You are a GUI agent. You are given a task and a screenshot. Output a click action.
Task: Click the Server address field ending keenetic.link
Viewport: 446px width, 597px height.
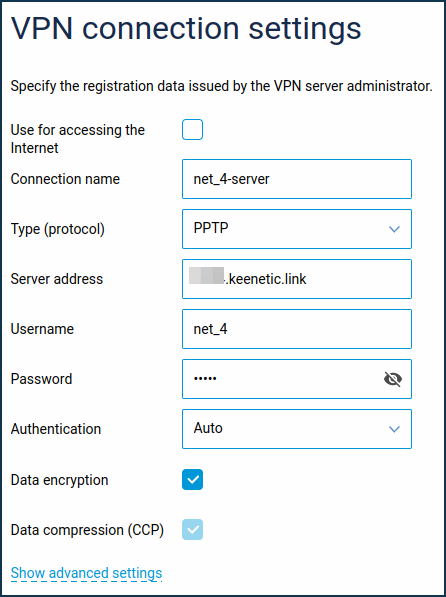(x=297, y=279)
